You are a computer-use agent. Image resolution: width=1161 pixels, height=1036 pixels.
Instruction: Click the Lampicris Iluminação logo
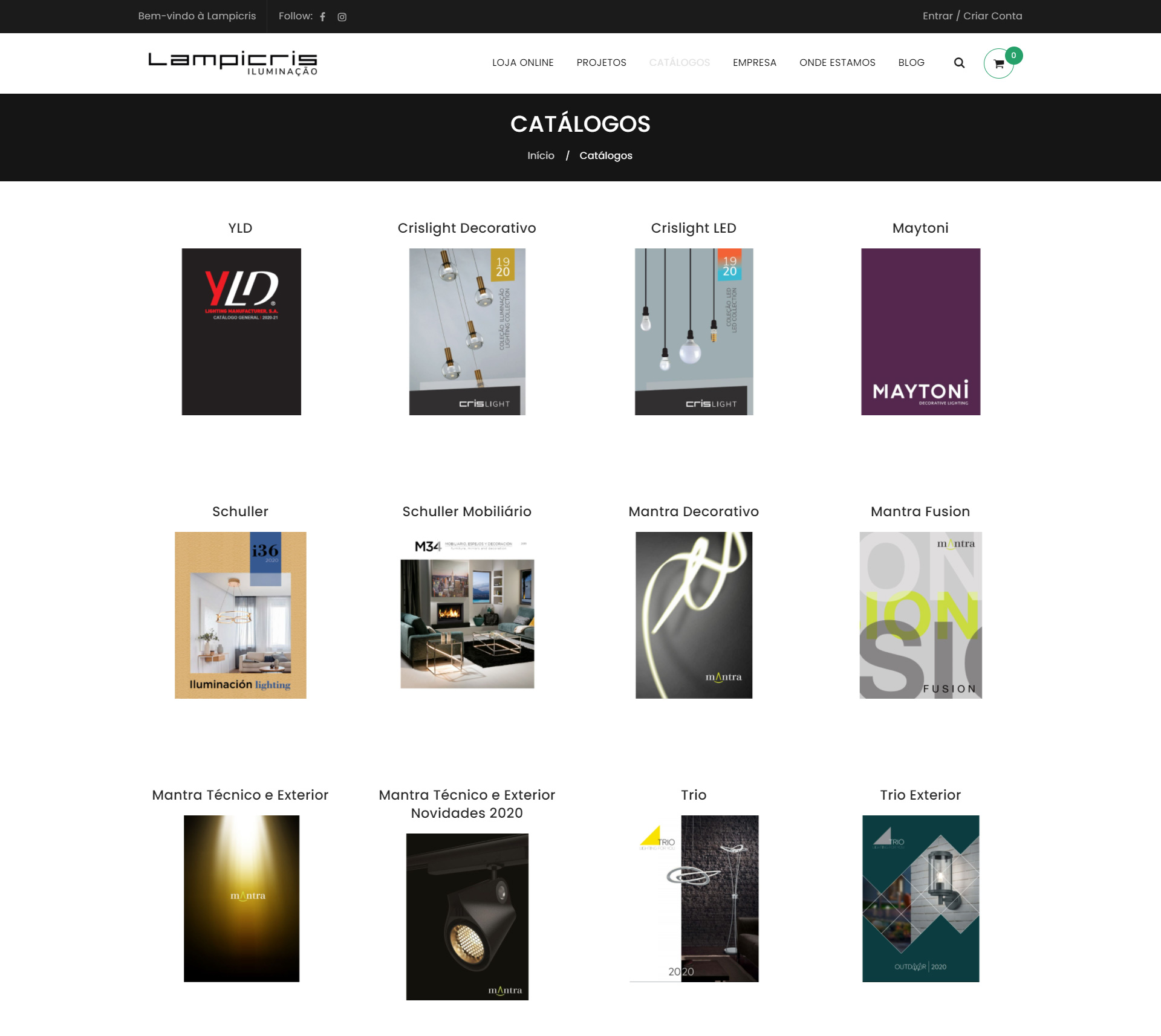pos(233,63)
